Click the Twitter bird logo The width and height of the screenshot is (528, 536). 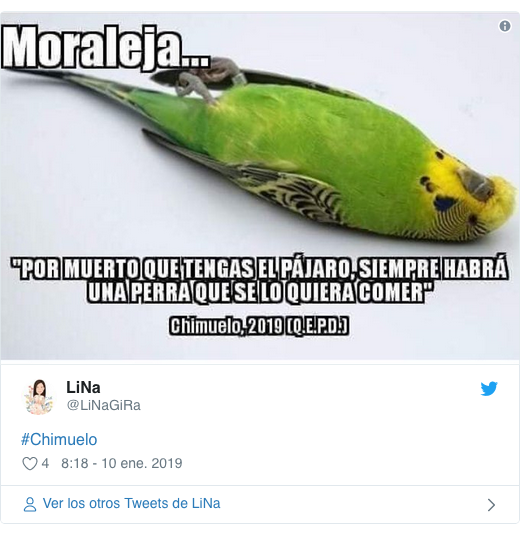pyautogui.click(x=489, y=389)
